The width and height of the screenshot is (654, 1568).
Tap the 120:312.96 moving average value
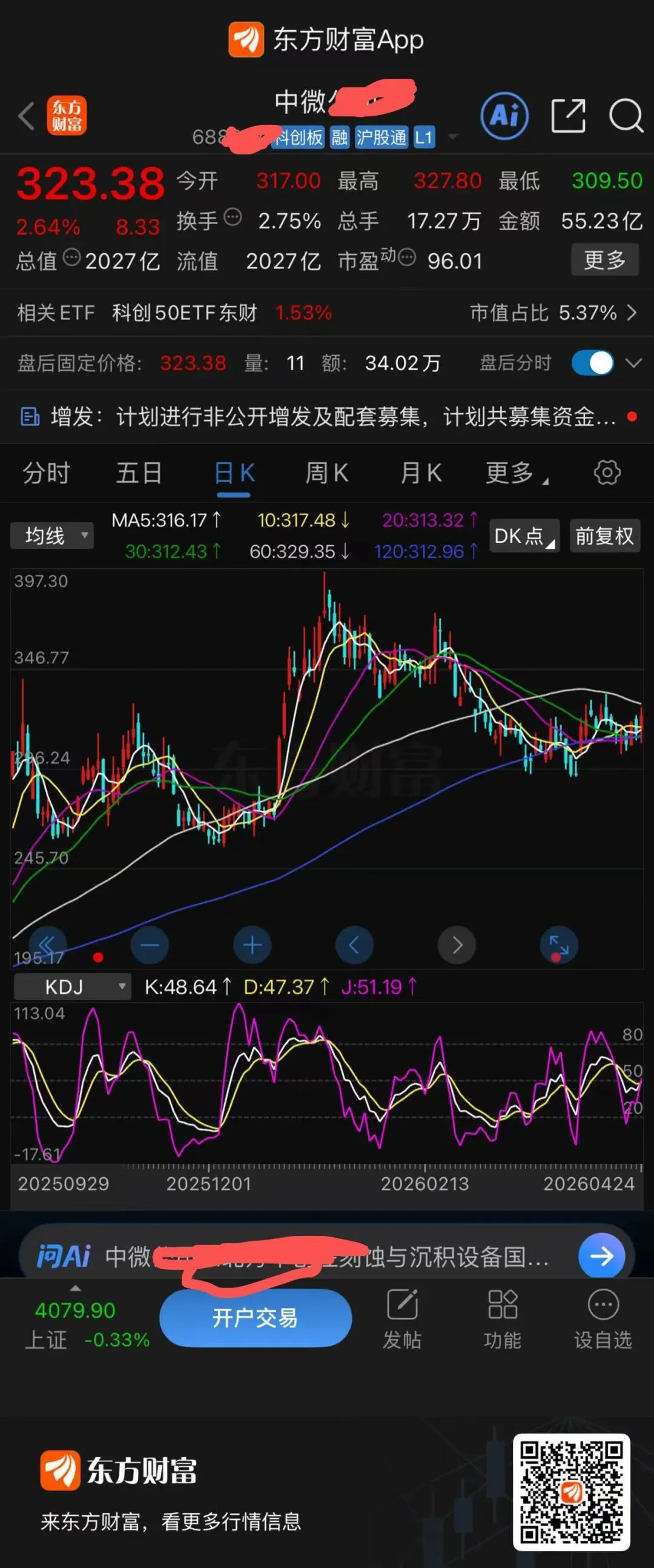point(426,551)
